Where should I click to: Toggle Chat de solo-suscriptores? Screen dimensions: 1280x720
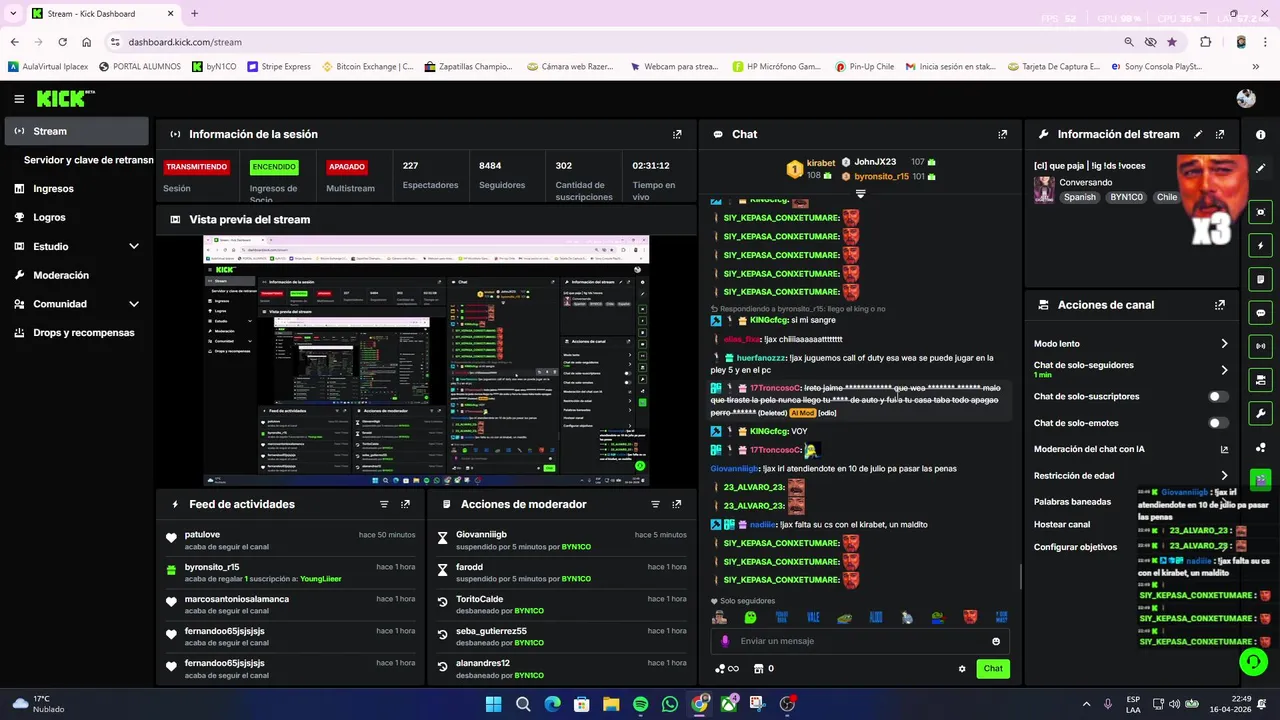click(1218, 397)
